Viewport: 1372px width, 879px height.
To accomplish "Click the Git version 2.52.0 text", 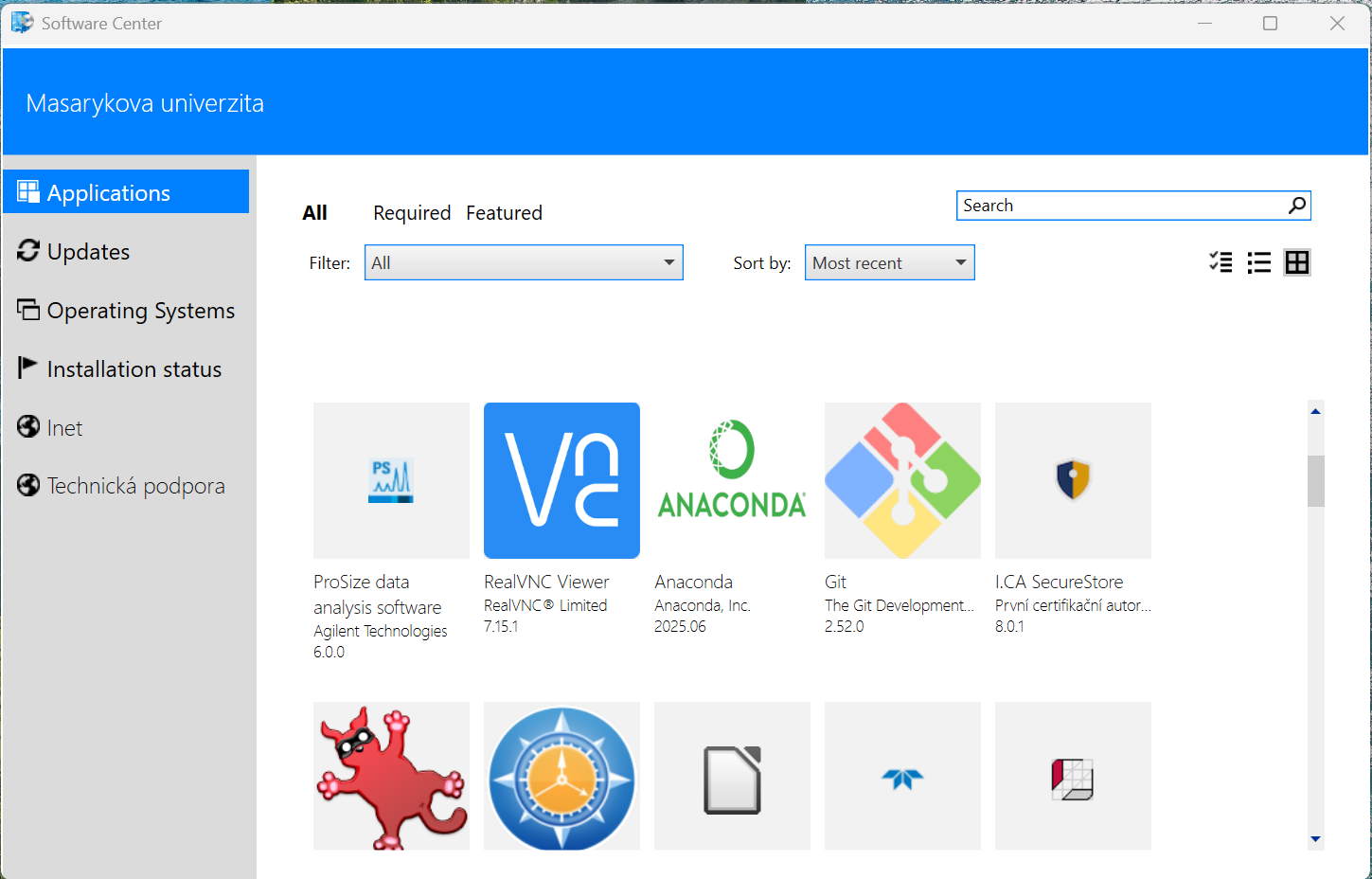I will pyautogui.click(x=845, y=626).
